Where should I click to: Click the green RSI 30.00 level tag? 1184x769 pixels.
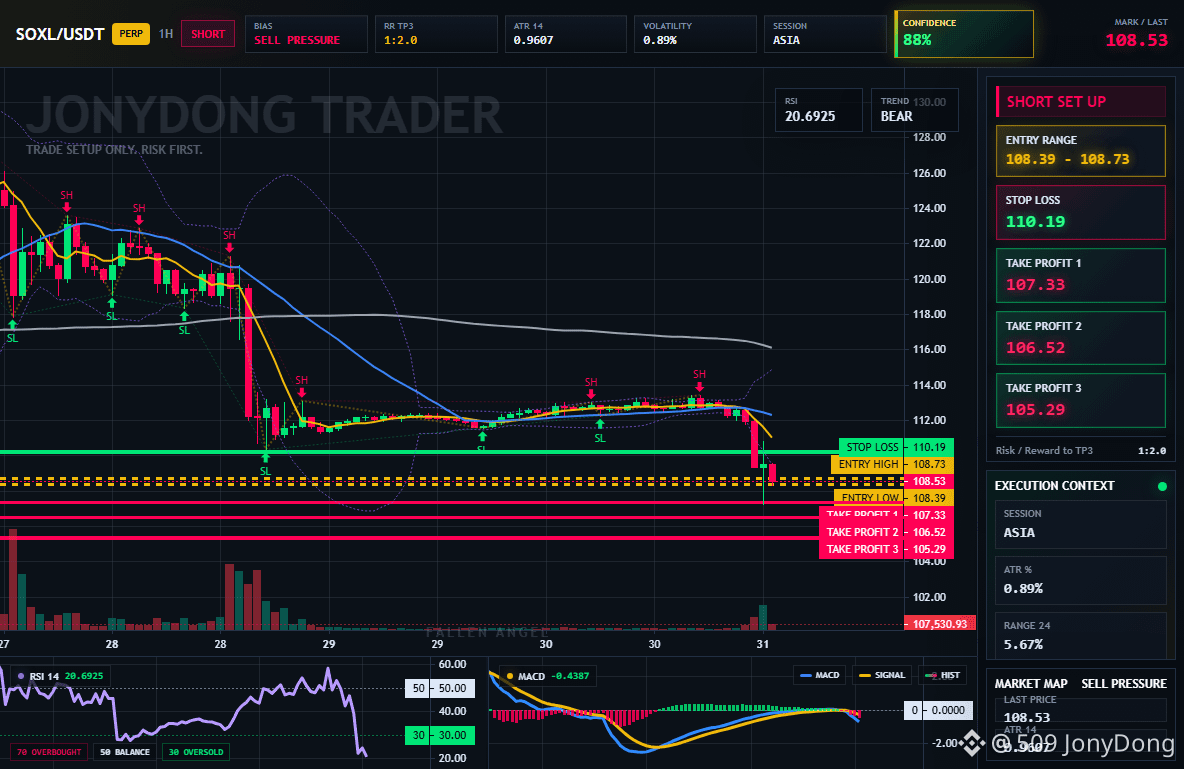[x=440, y=735]
